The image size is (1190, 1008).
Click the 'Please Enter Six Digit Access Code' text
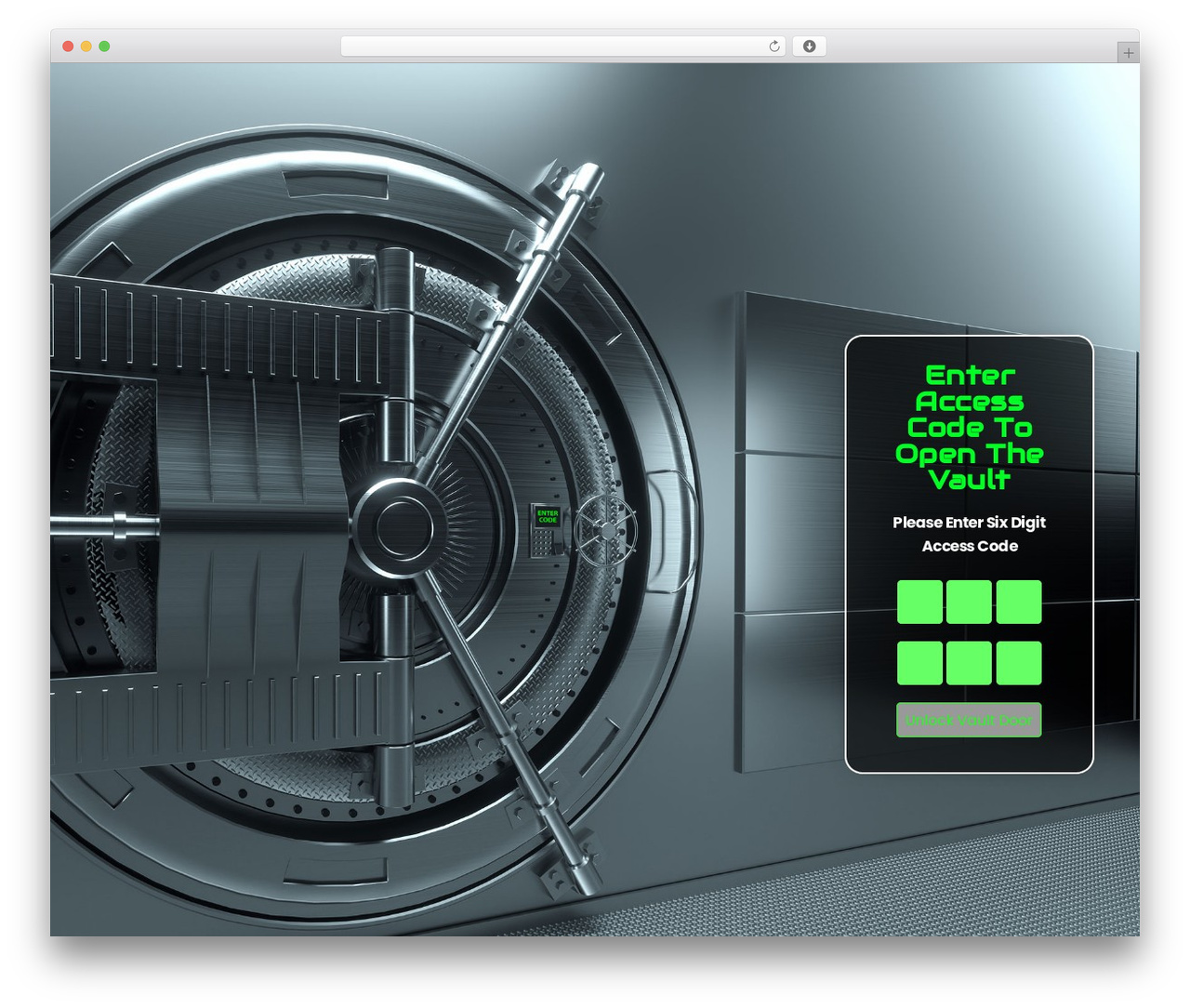click(x=969, y=534)
